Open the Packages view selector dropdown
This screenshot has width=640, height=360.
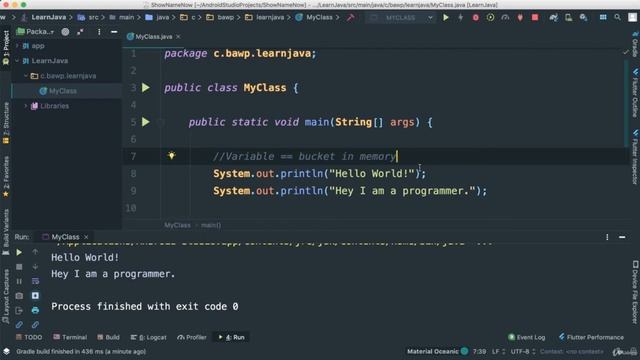point(36,31)
